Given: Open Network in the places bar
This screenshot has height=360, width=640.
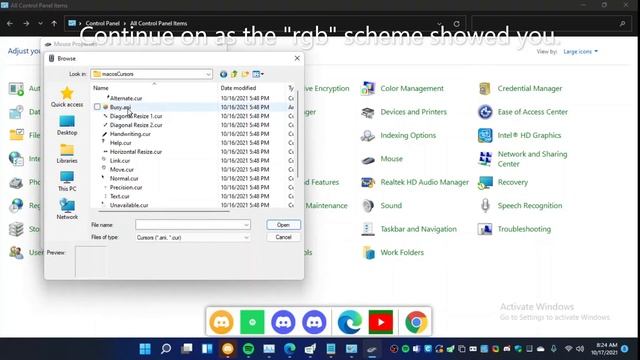Looking at the screenshot, I should pyautogui.click(x=67, y=209).
